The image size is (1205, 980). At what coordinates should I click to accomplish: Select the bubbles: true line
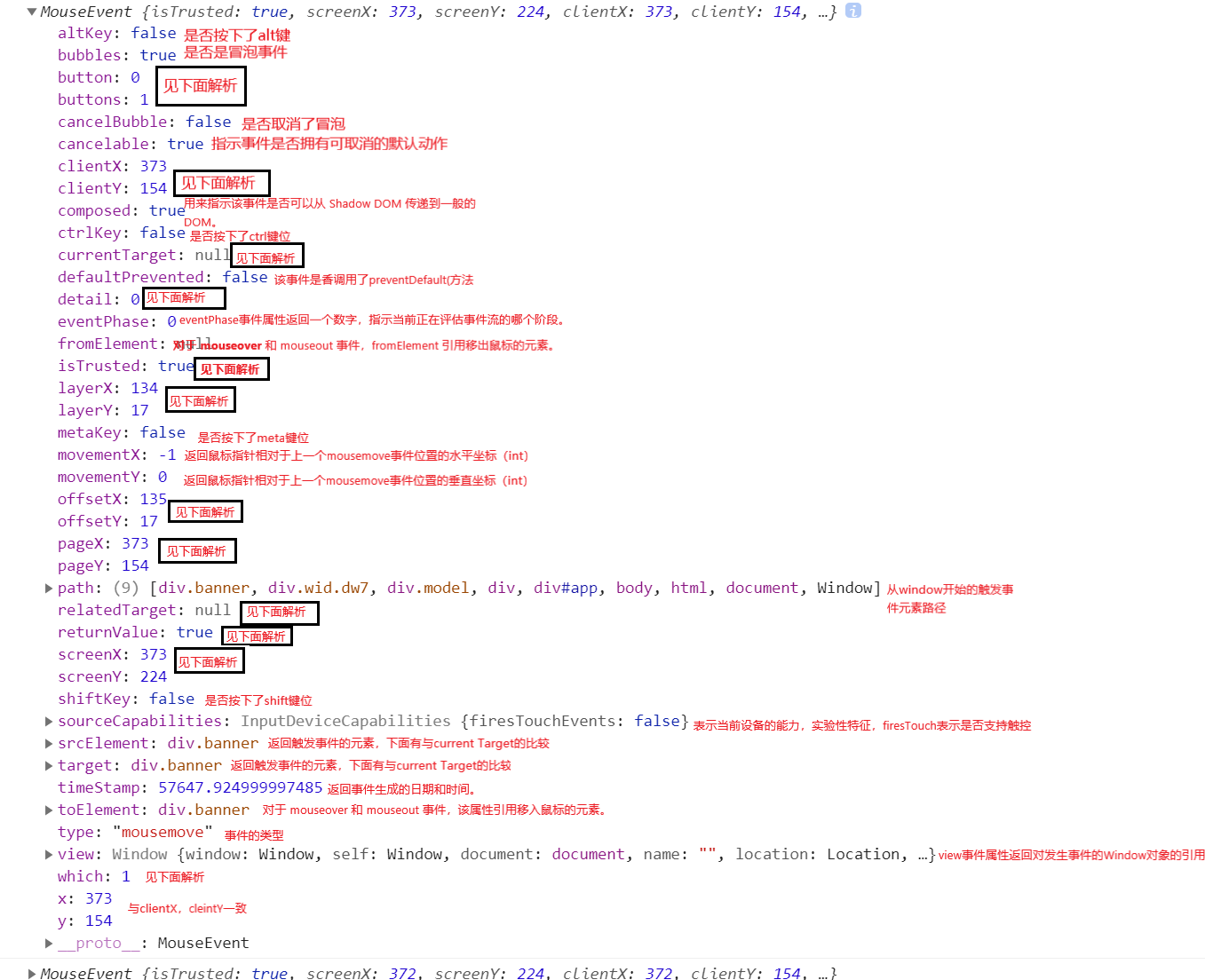point(117,55)
